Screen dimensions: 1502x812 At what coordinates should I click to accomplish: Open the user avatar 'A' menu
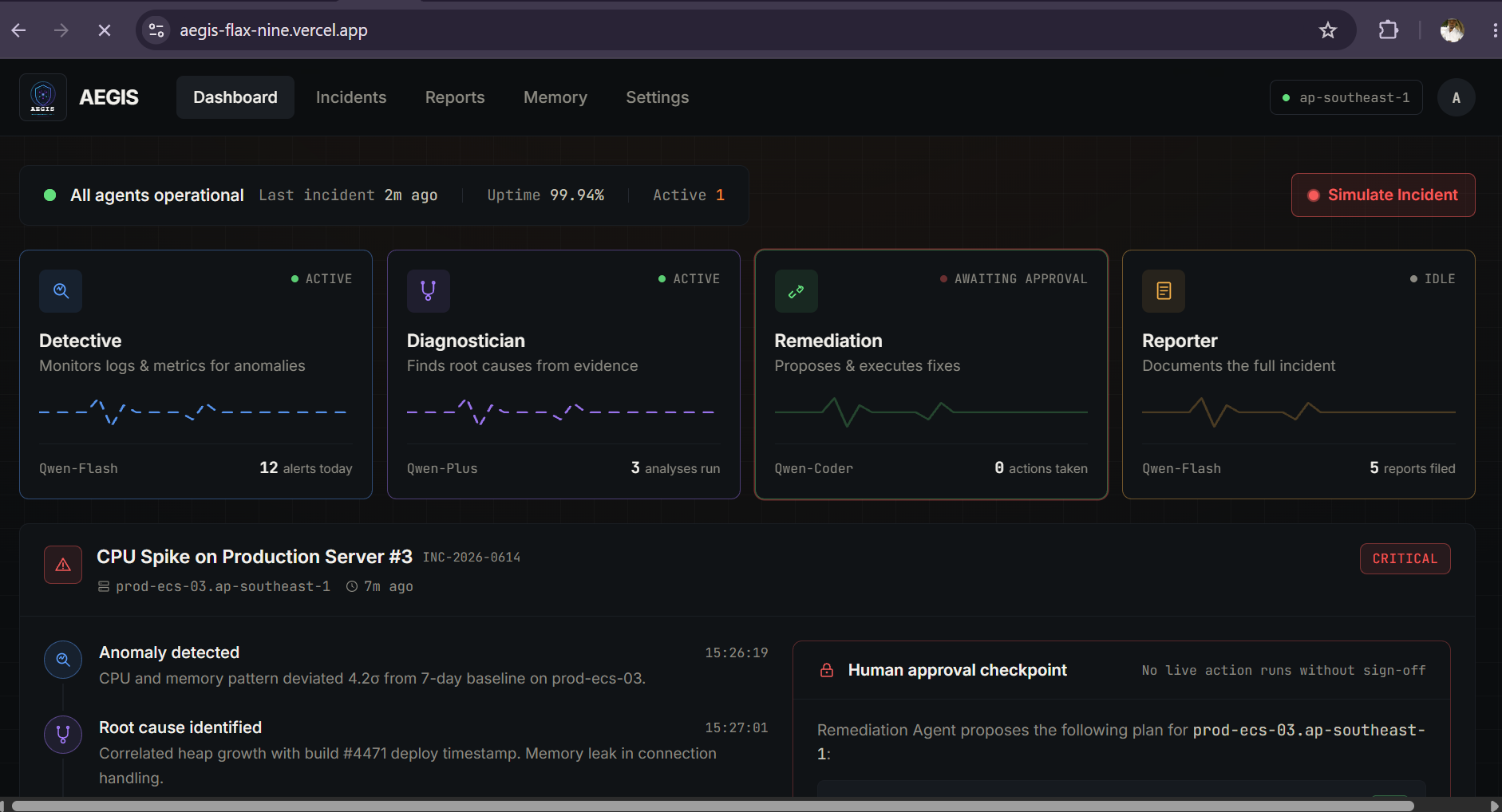tap(1457, 97)
